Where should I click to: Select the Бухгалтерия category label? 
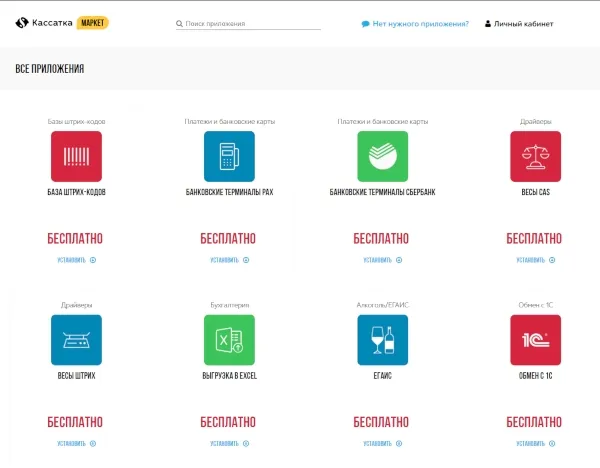[x=230, y=305]
